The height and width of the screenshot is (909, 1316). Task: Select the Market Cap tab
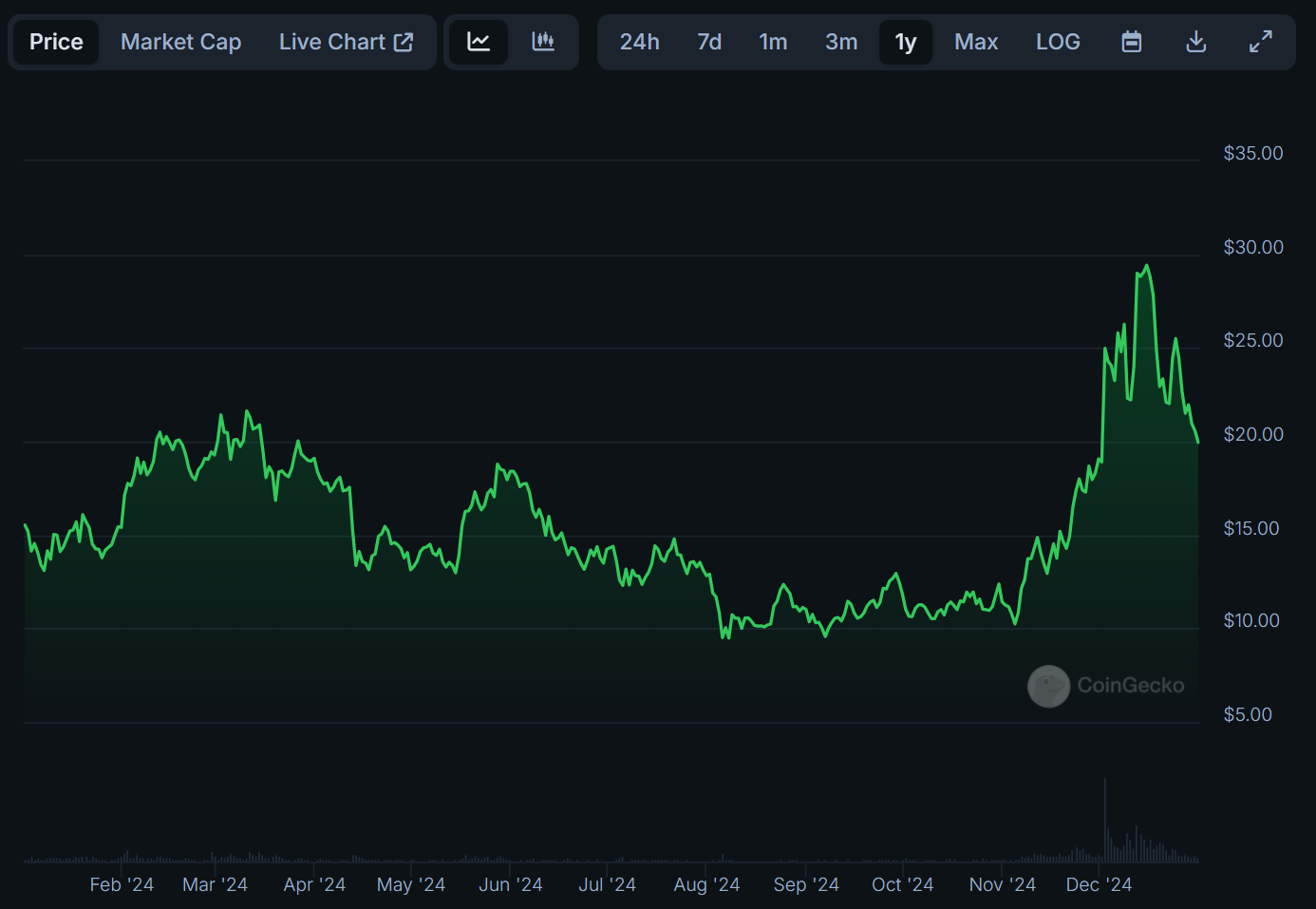click(x=180, y=42)
